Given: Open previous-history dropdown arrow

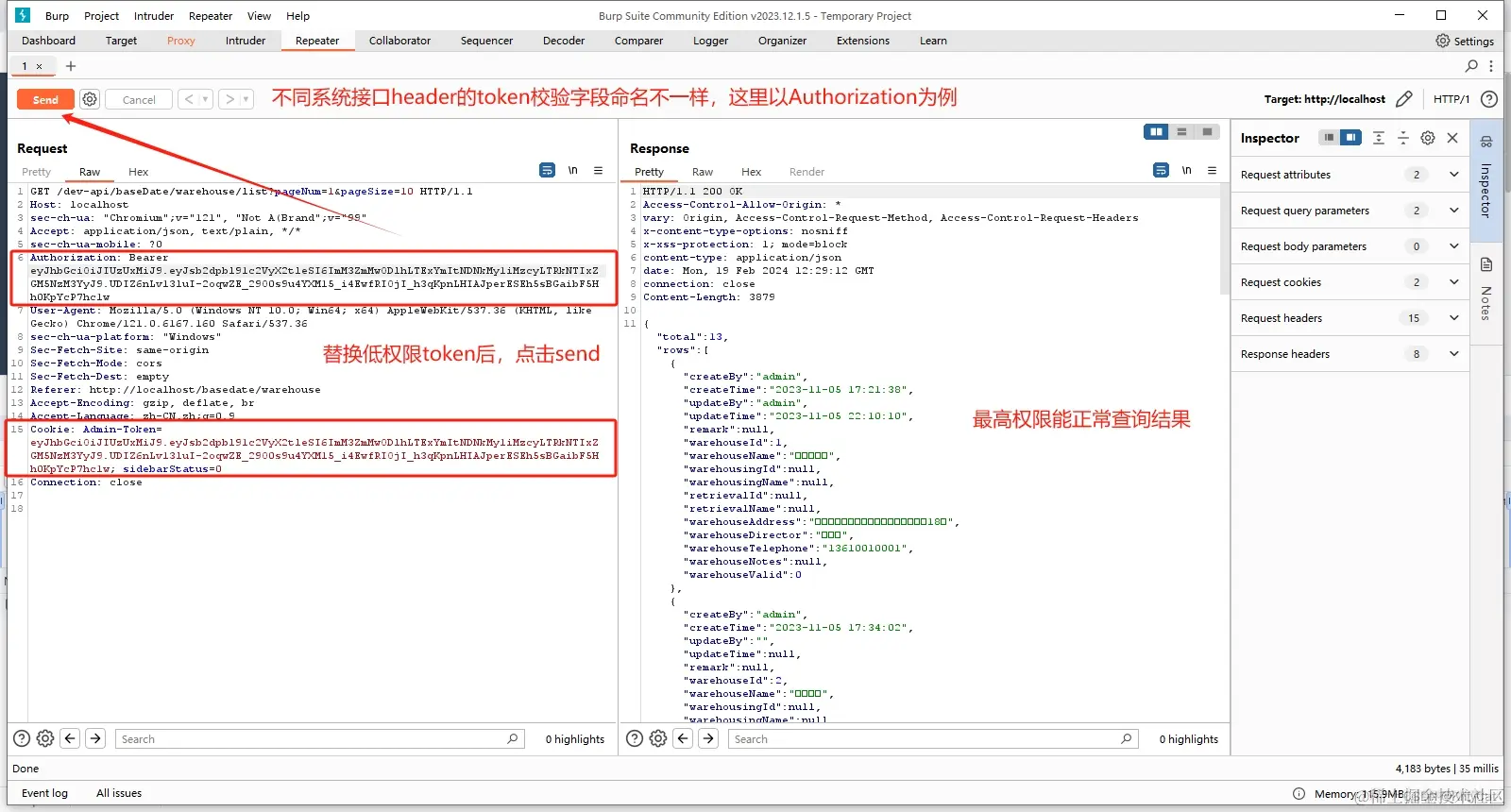Looking at the screenshot, I should click(205, 99).
